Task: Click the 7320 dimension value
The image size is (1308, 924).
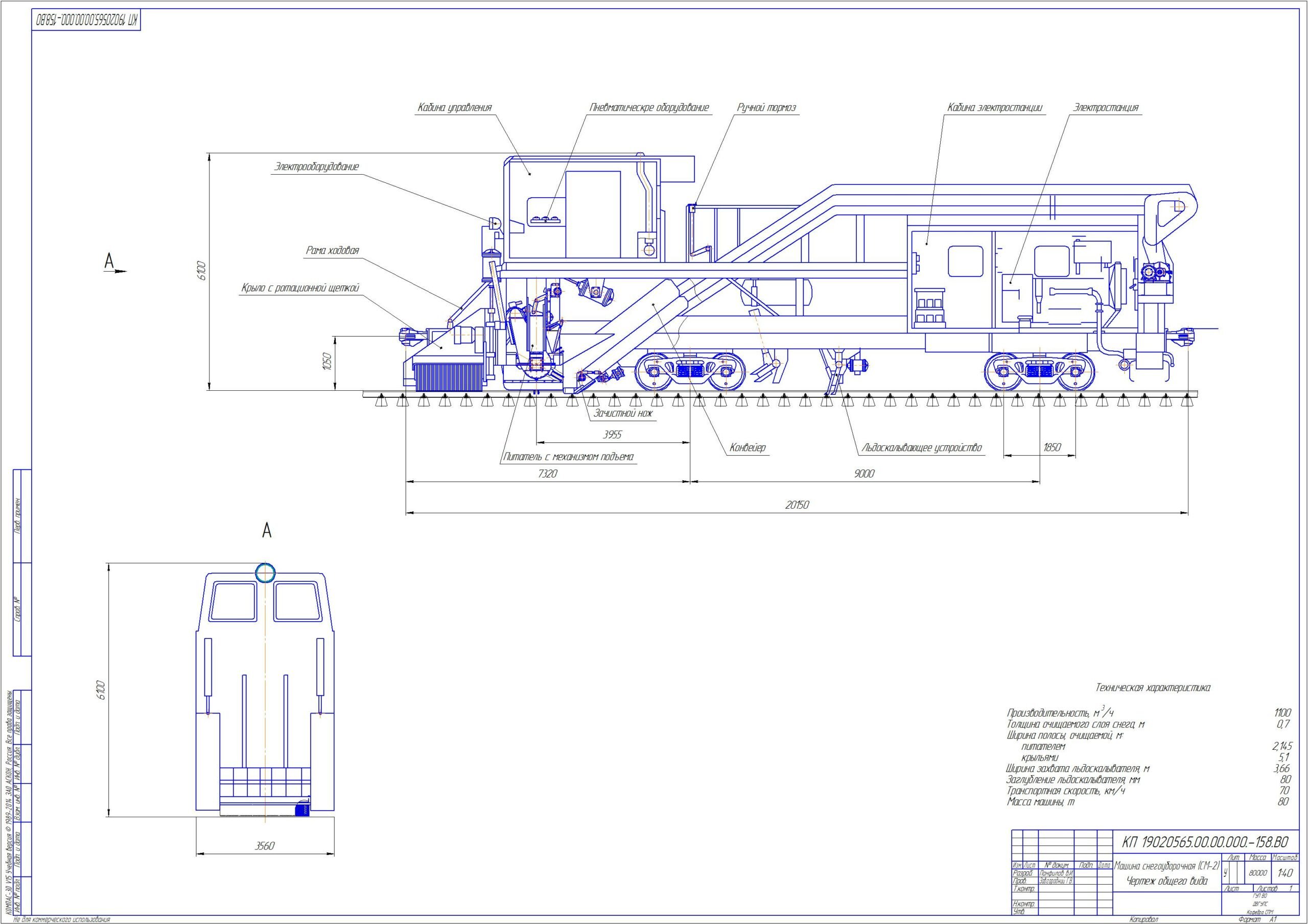Action: tap(547, 473)
